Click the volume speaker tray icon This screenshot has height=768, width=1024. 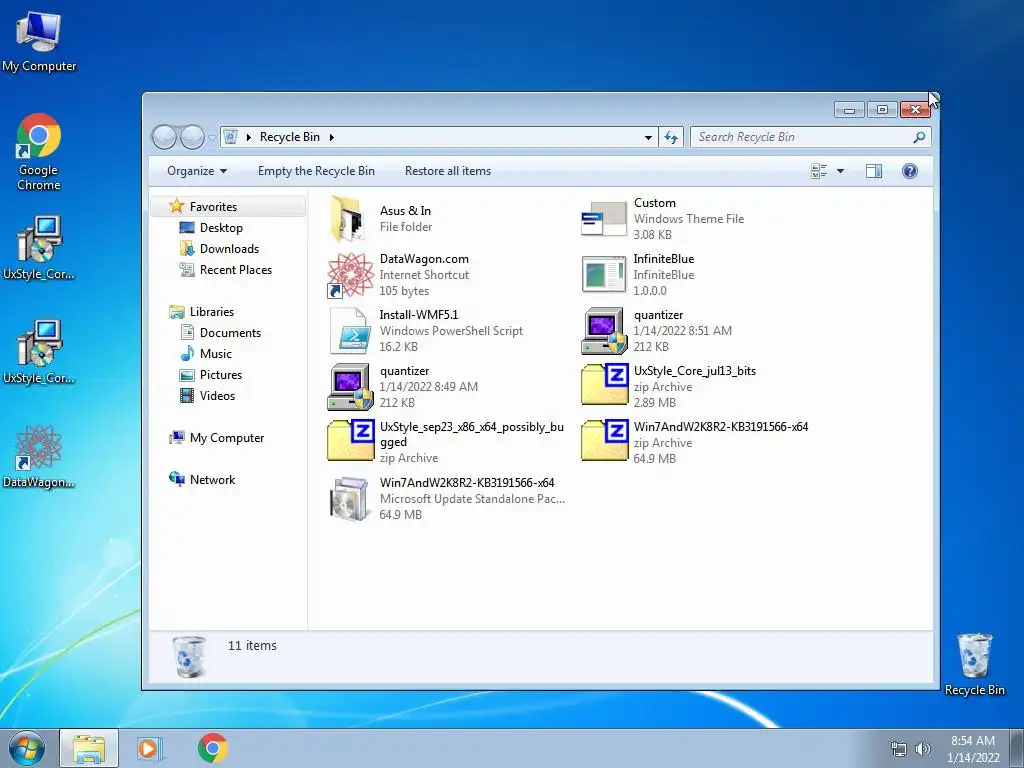point(922,749)
